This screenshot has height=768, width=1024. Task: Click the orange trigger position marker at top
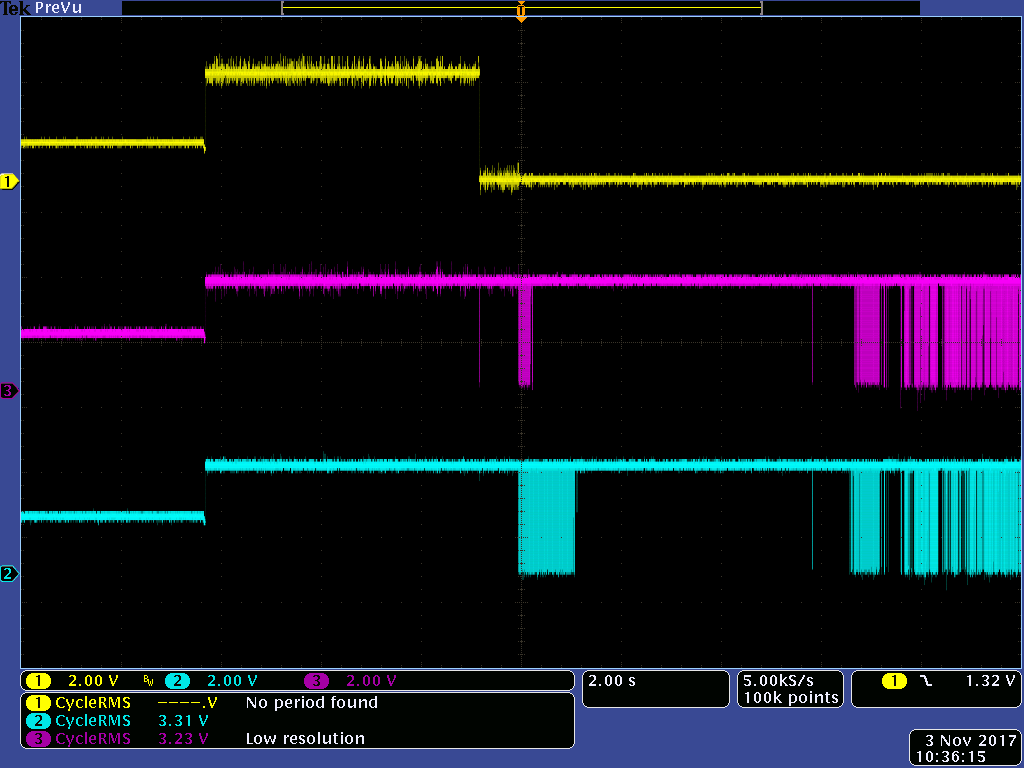(x=521, y=11)
